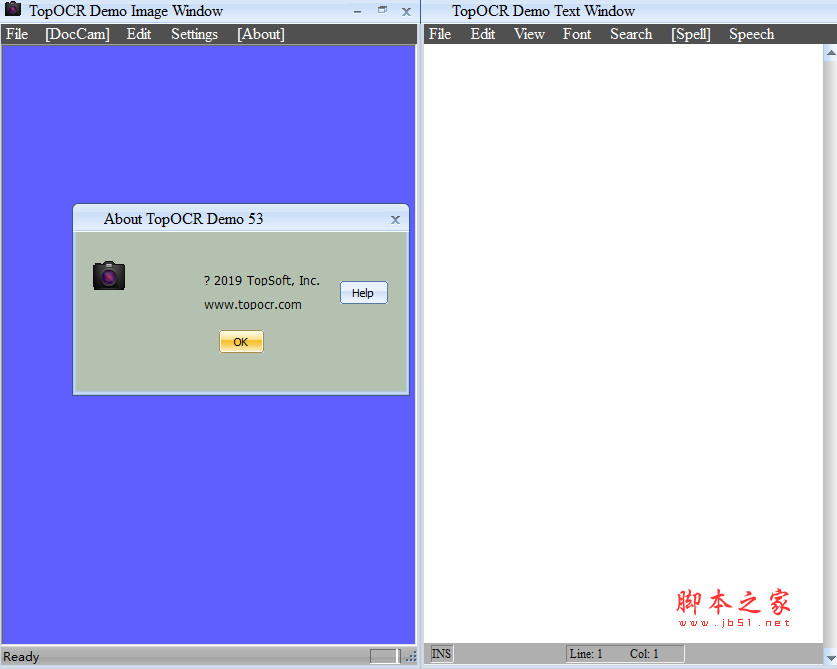Screen dimensions: 837x669
Task: Open the [Spell] menu
Action: pos(691,34)
